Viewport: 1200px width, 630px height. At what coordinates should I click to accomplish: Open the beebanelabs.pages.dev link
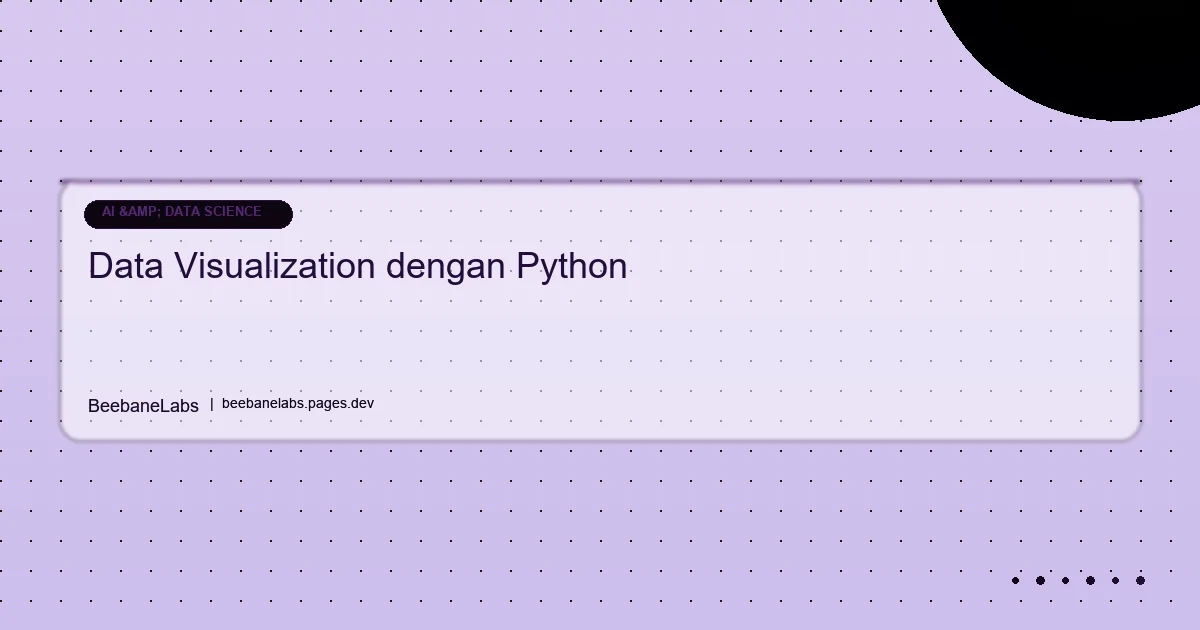point(298,404)
